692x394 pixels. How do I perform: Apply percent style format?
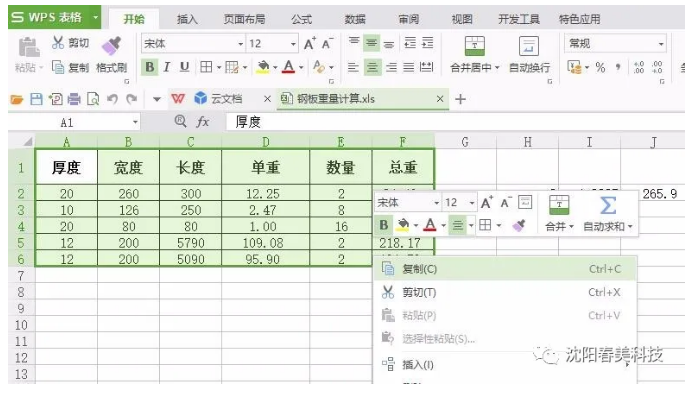(600, 68)
